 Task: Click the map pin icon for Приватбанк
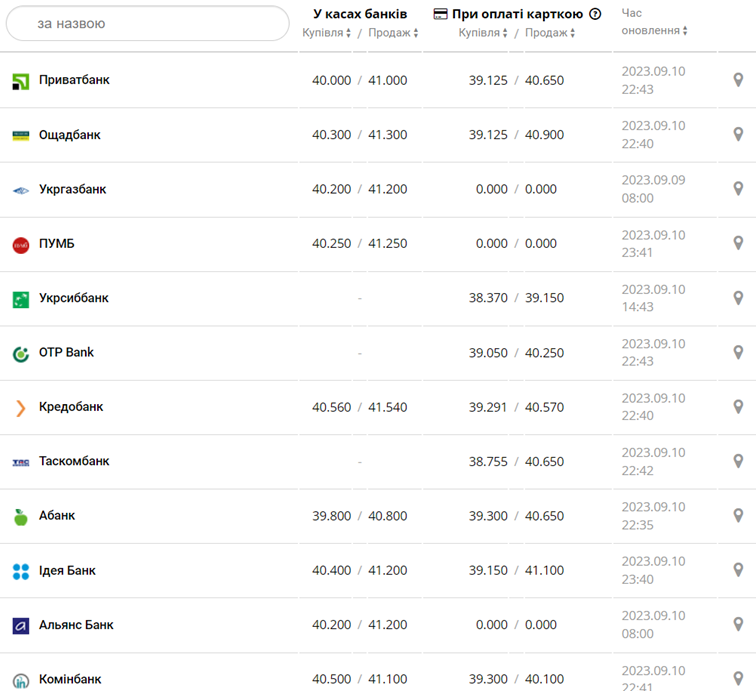coord(738,80)
